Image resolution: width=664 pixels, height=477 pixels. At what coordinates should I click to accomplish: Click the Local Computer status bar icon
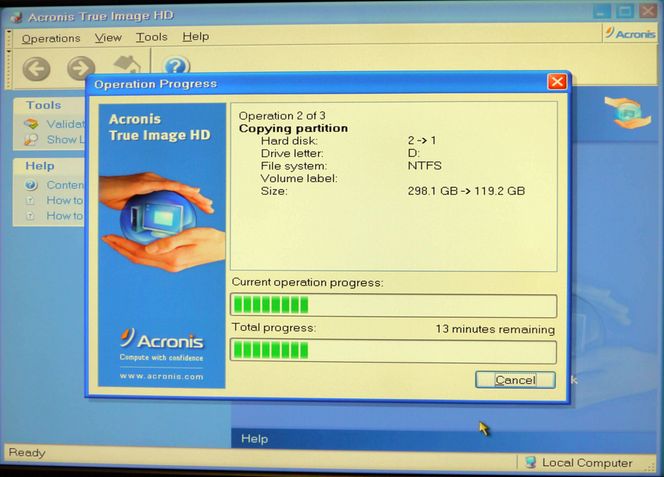(531, 462)
